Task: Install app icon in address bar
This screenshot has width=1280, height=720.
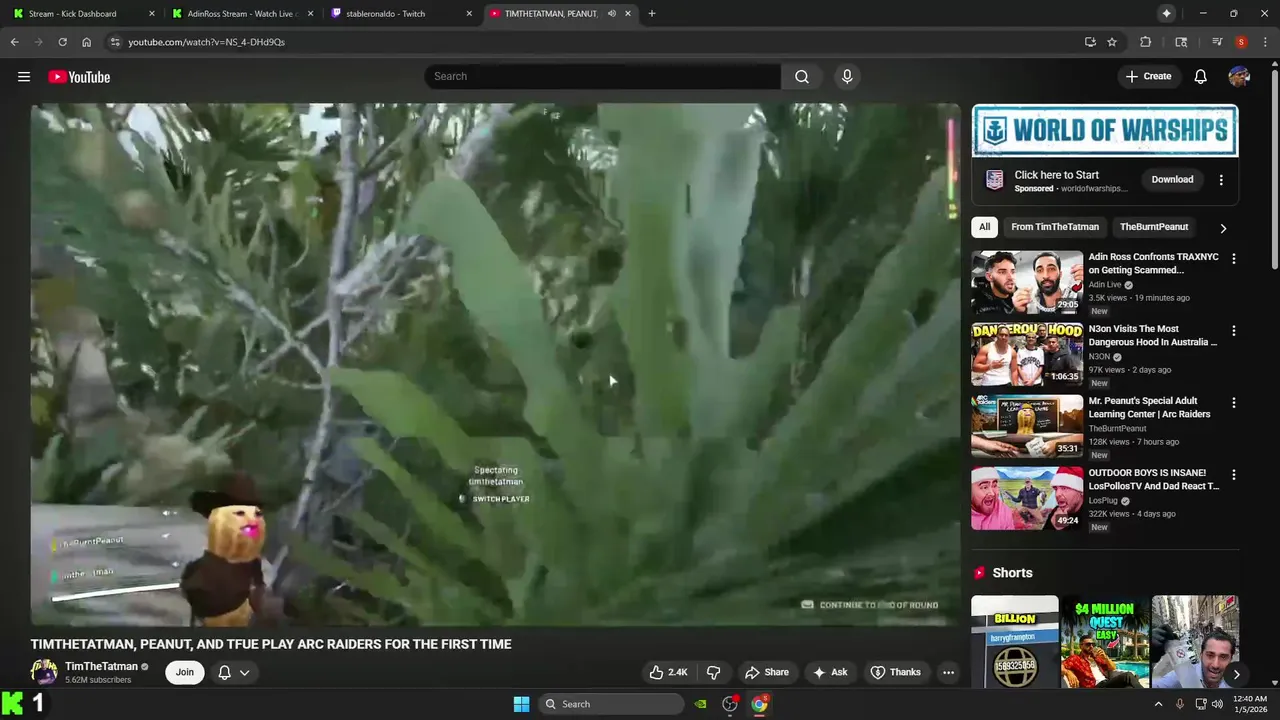Action: coord(1090,42)
